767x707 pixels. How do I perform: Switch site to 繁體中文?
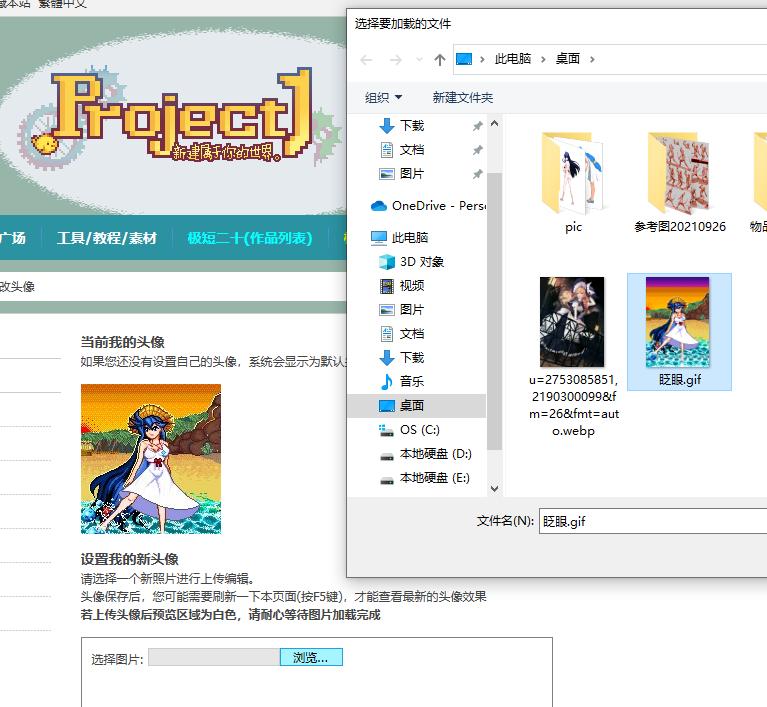tap(62, 4)
